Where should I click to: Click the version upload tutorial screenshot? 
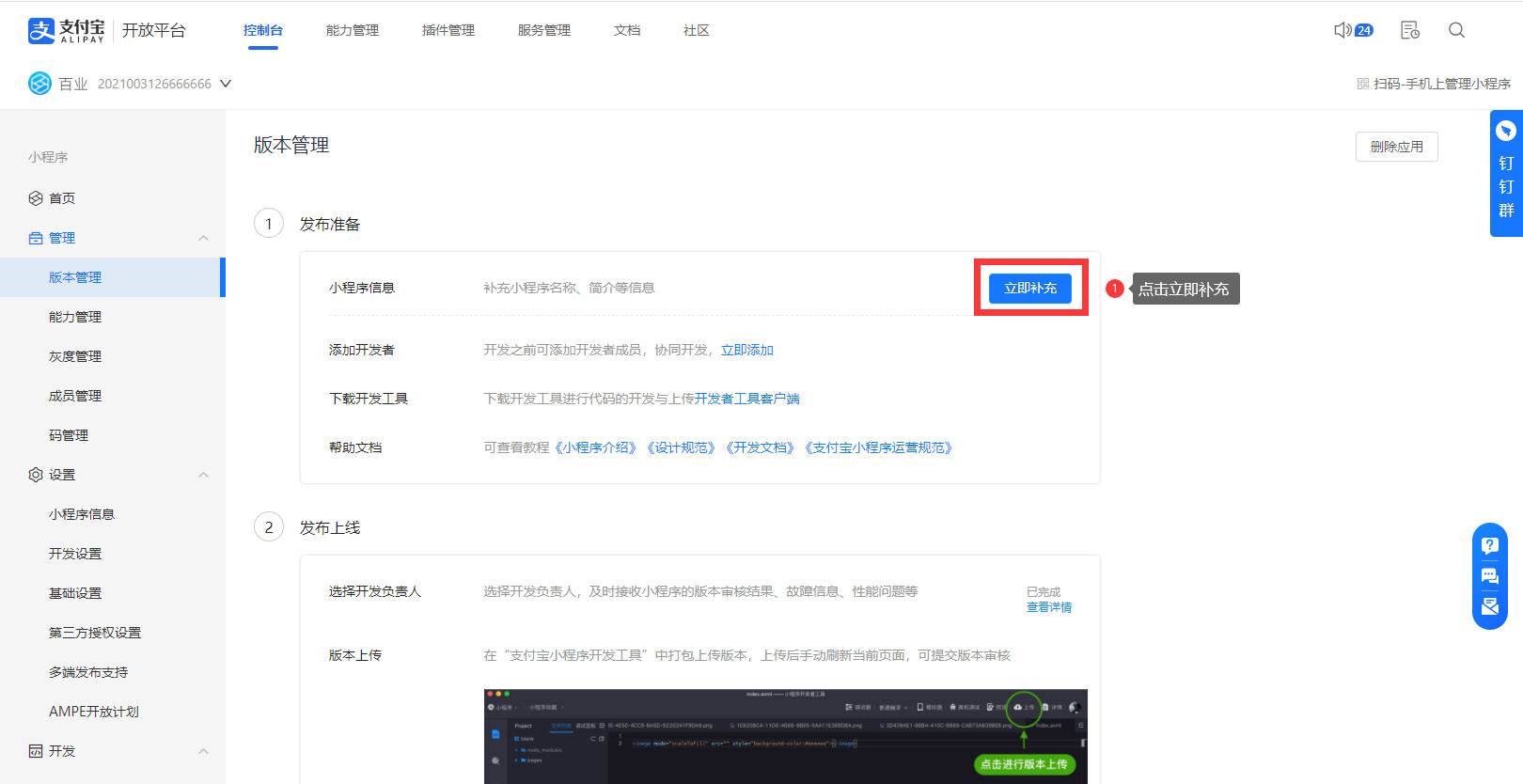(x=785, y=736)
